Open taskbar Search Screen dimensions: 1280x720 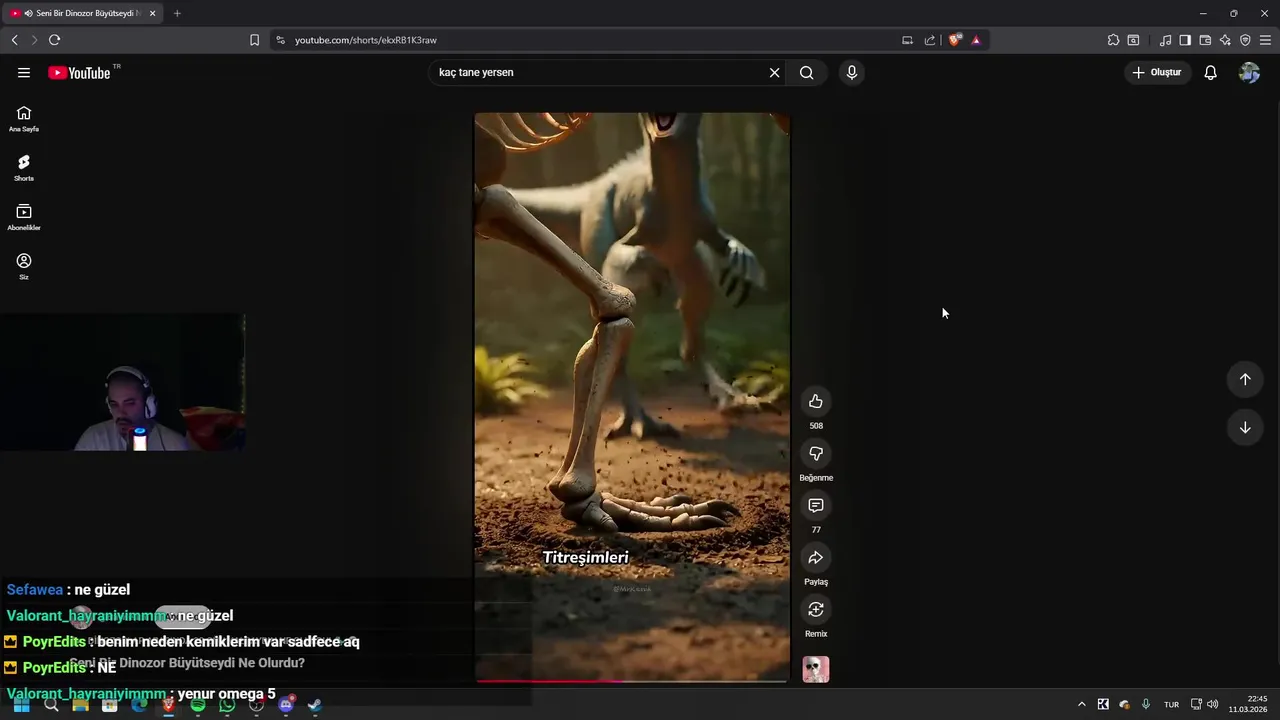51,705
